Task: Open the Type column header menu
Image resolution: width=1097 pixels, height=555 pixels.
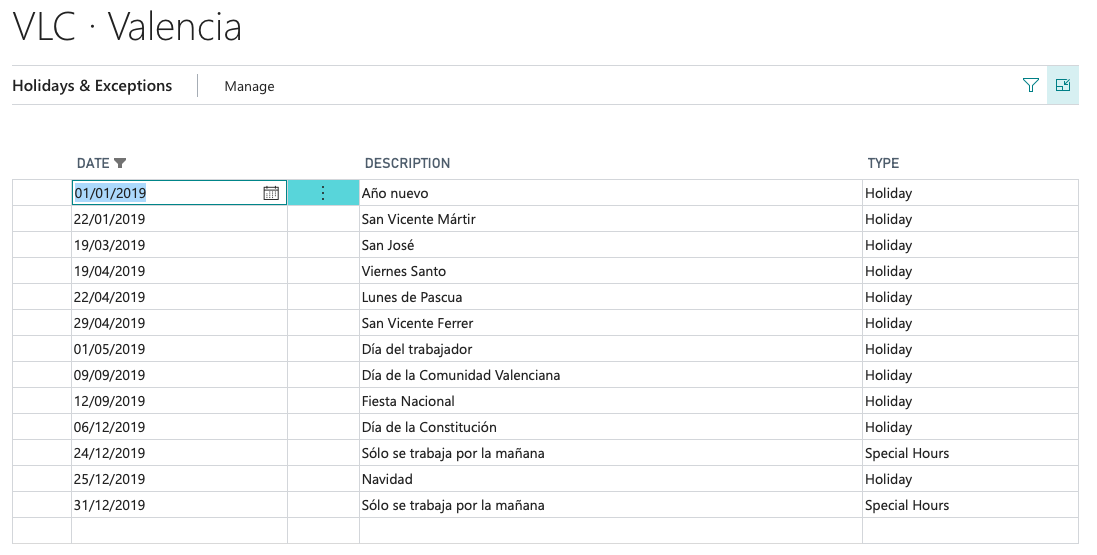Action: [883, 163]
